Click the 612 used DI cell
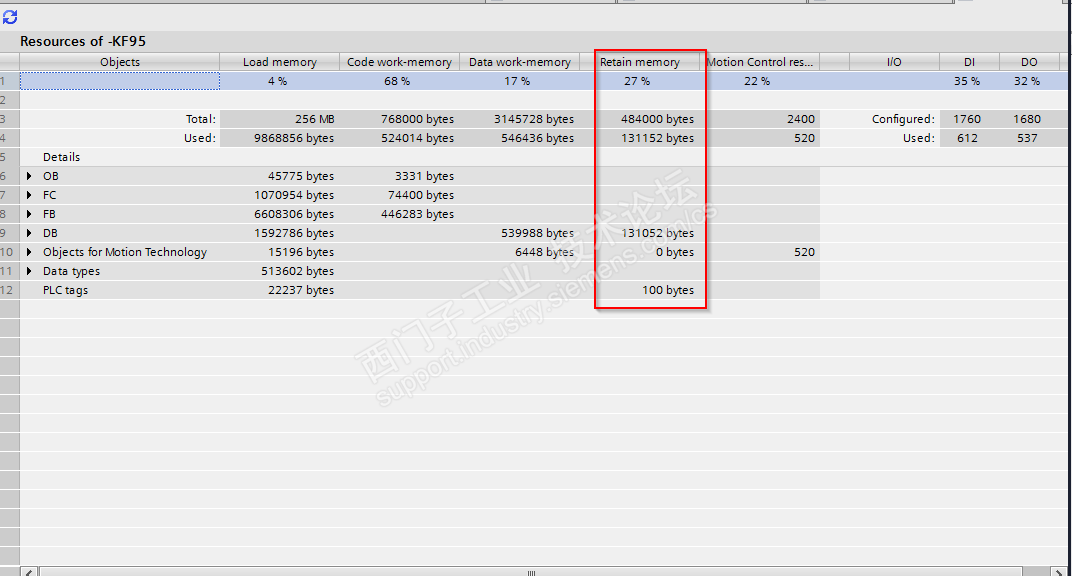Image resolution: width=1072 pixels, height=576 pixels. 969,138
